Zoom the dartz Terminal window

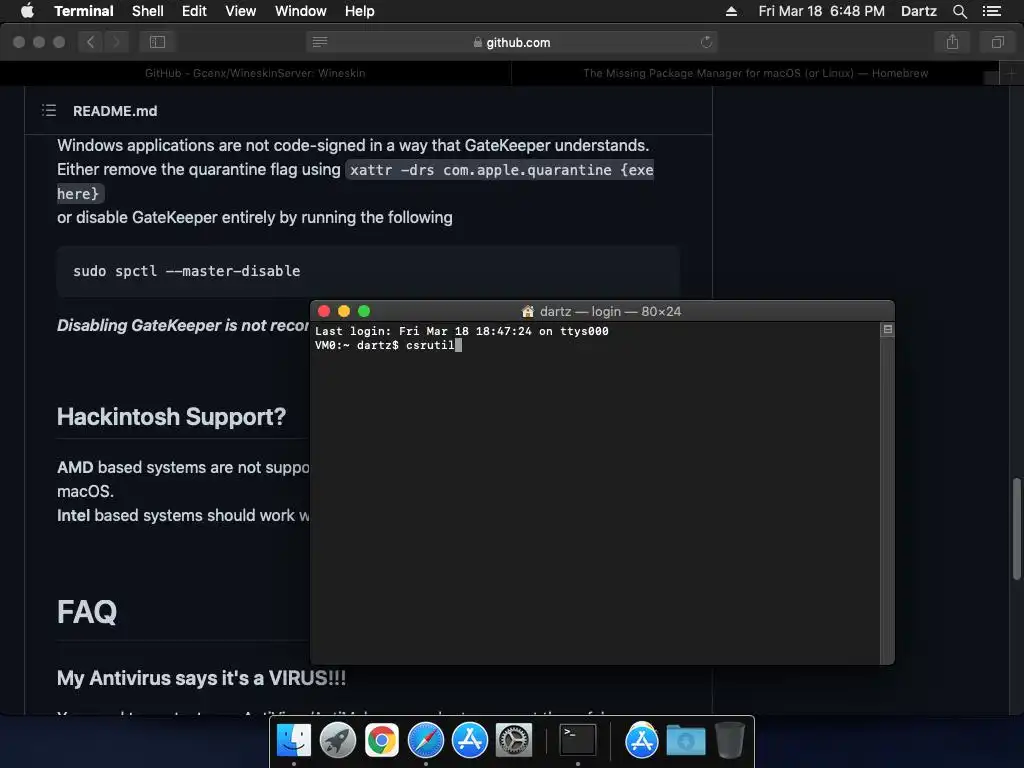tap(364, 311)
